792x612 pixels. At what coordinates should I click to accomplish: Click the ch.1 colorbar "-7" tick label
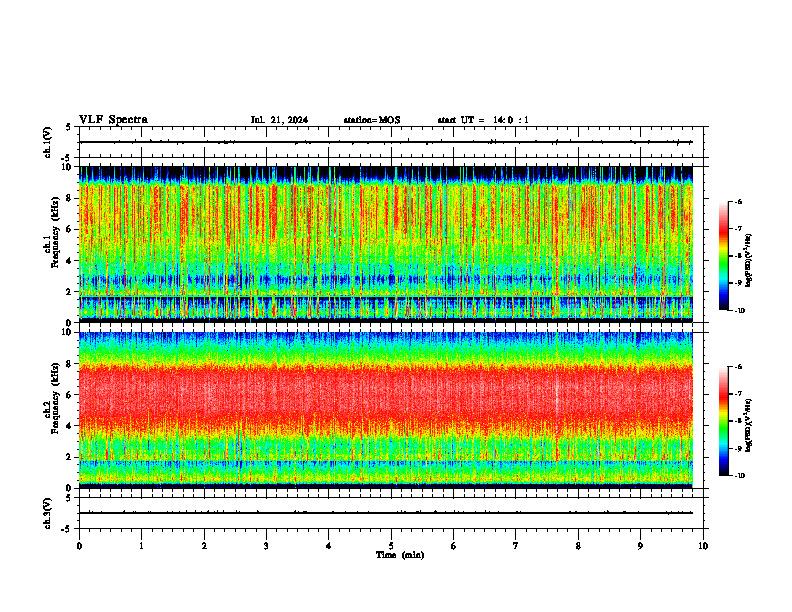pyautogui.click(x=738, y=229)
